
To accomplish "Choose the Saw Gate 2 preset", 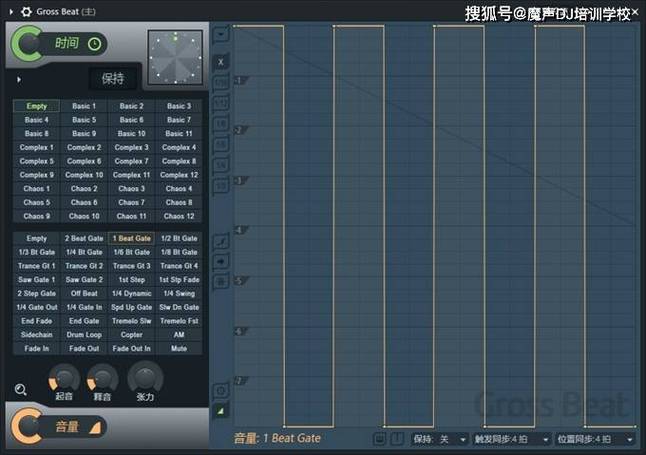I will (84, 279).
